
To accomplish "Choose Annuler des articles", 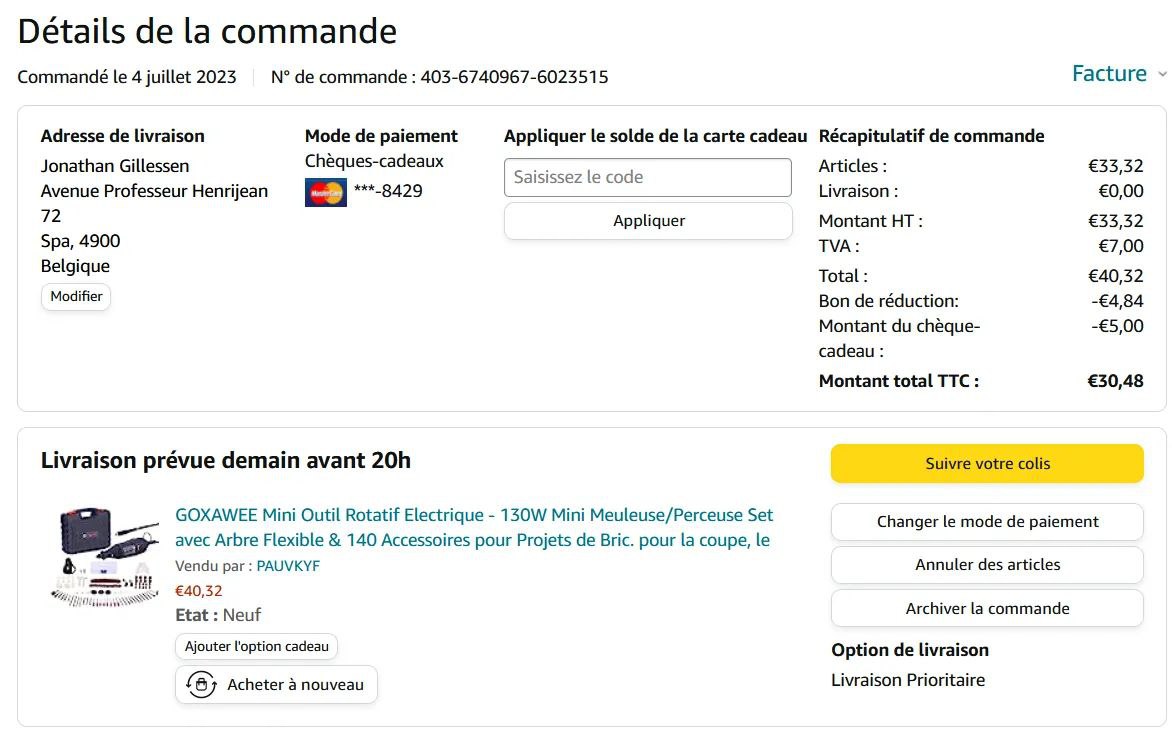I will [986, 565].
